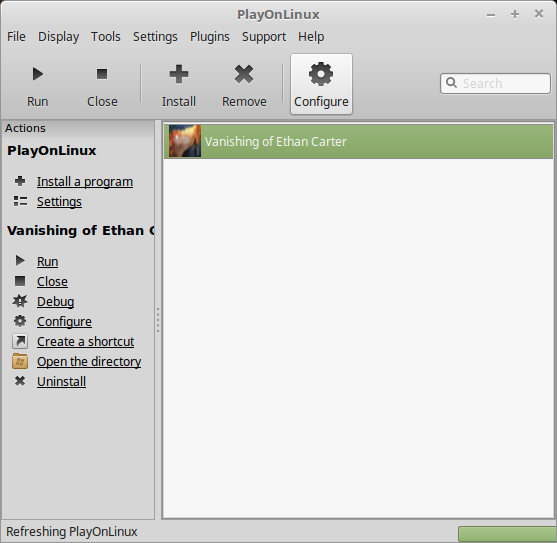The height and width of the screenshot is (543, 557).
Task: Click the Install a program link
Action: coord(85,181)
